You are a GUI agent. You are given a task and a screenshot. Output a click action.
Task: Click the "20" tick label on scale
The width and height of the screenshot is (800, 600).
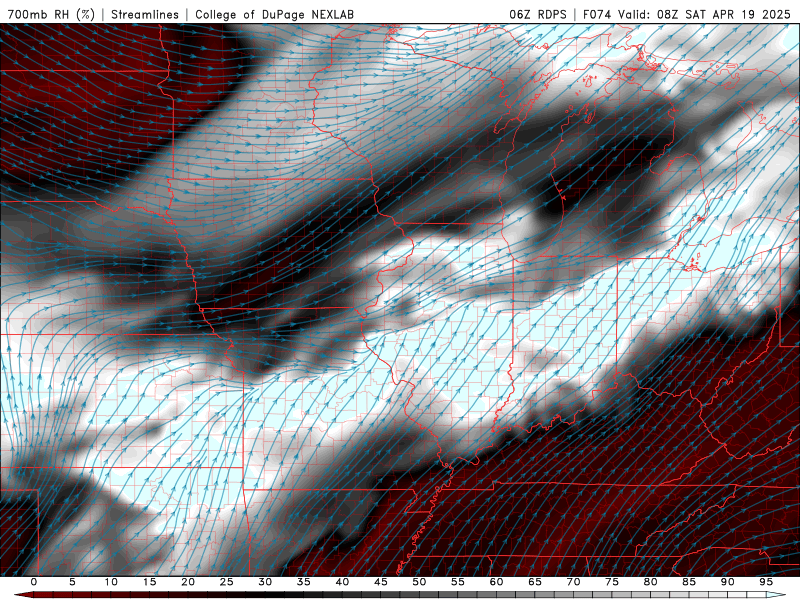pyautogui.click(x=188, y=582)
